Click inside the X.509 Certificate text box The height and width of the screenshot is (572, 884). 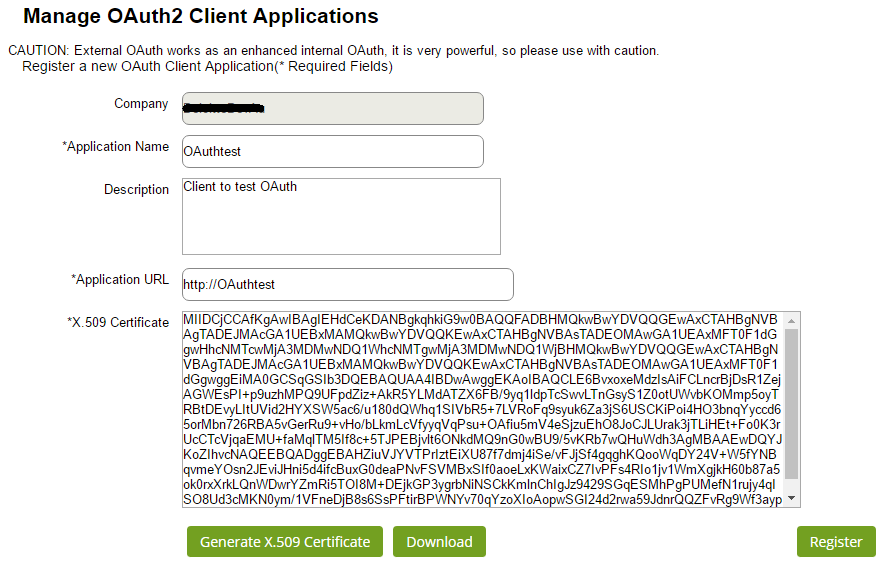[480, 409]
